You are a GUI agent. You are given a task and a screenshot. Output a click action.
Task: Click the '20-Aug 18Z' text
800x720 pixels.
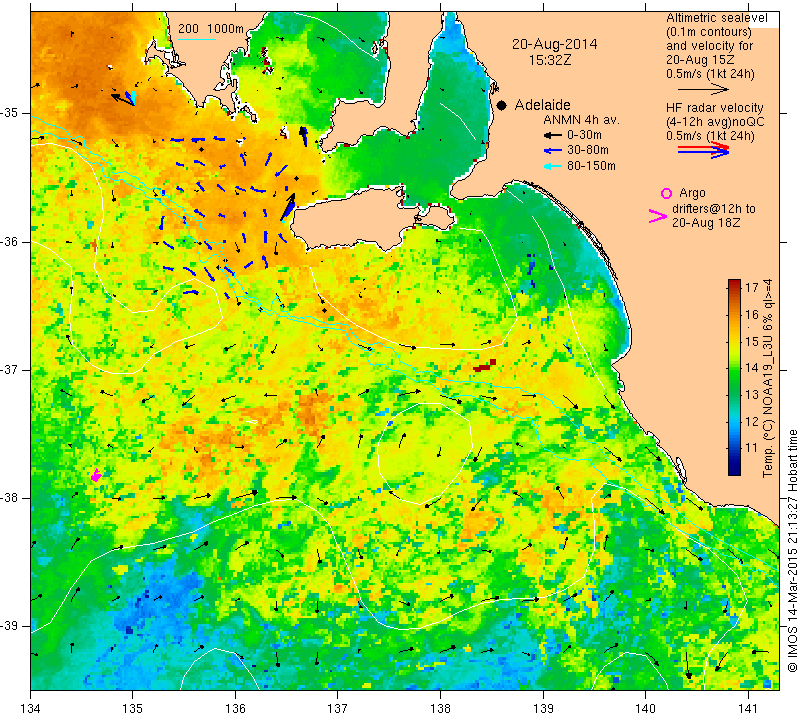point(706,223)
